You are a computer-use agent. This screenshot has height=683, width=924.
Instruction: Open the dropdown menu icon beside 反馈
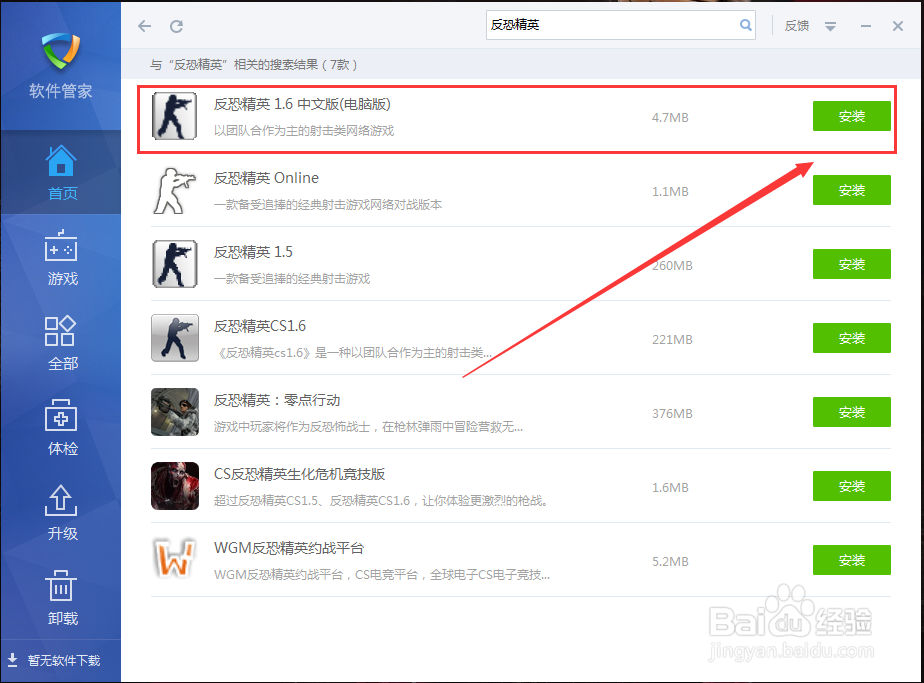click(x=830, y=27)
